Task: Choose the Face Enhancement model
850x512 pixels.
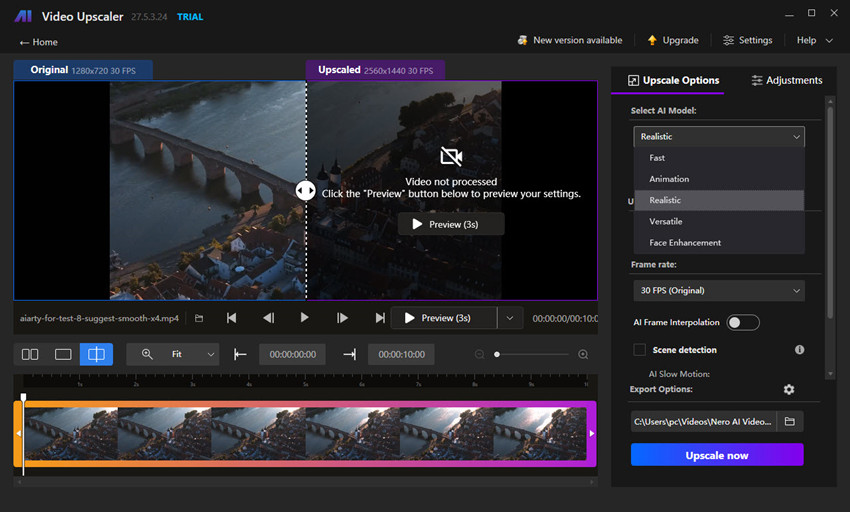Action: pyautogui.click(x=719, y=242)
